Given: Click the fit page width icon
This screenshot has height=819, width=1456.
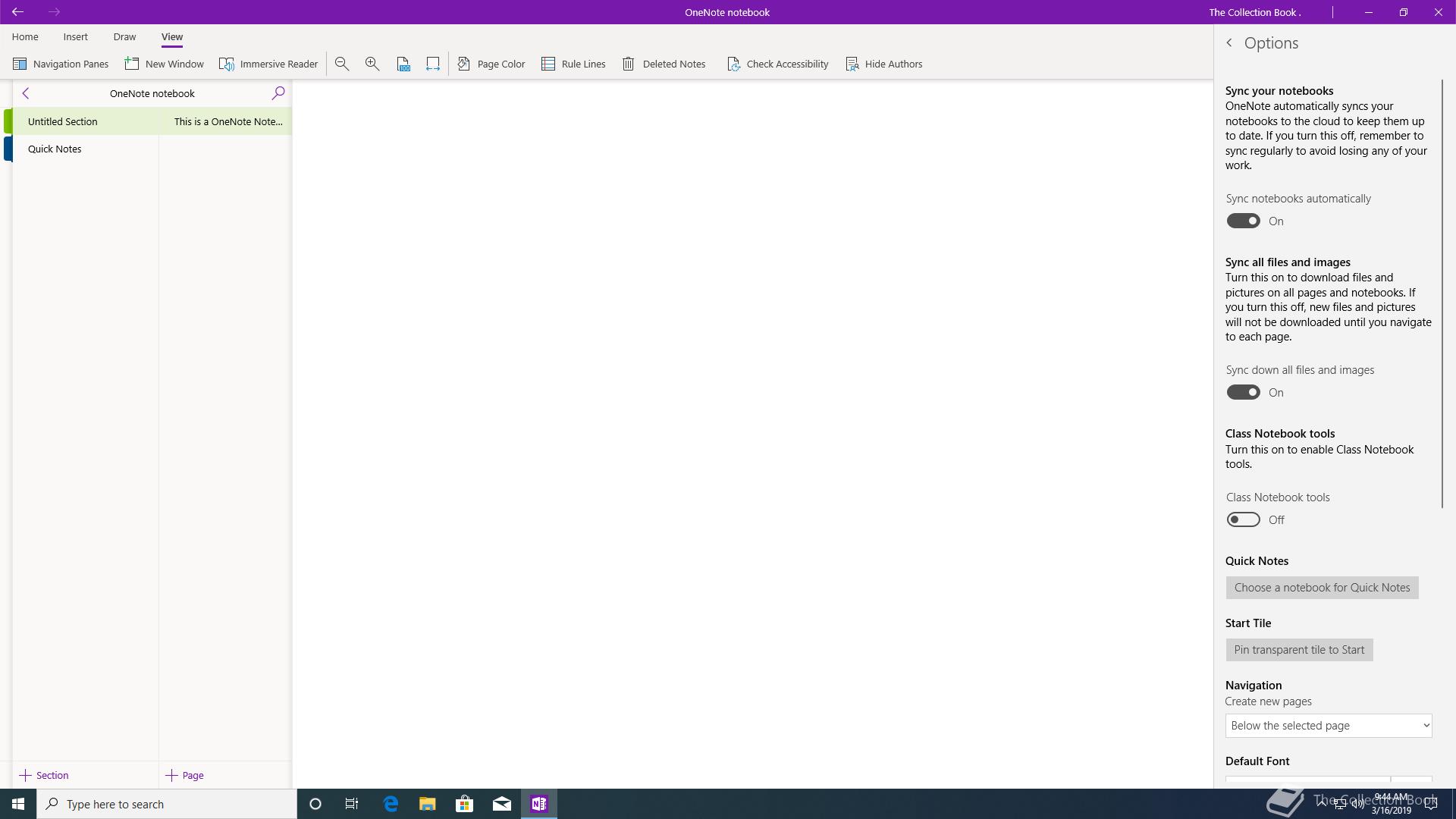Looking at the screenshot, I should [x=433, y=64].
